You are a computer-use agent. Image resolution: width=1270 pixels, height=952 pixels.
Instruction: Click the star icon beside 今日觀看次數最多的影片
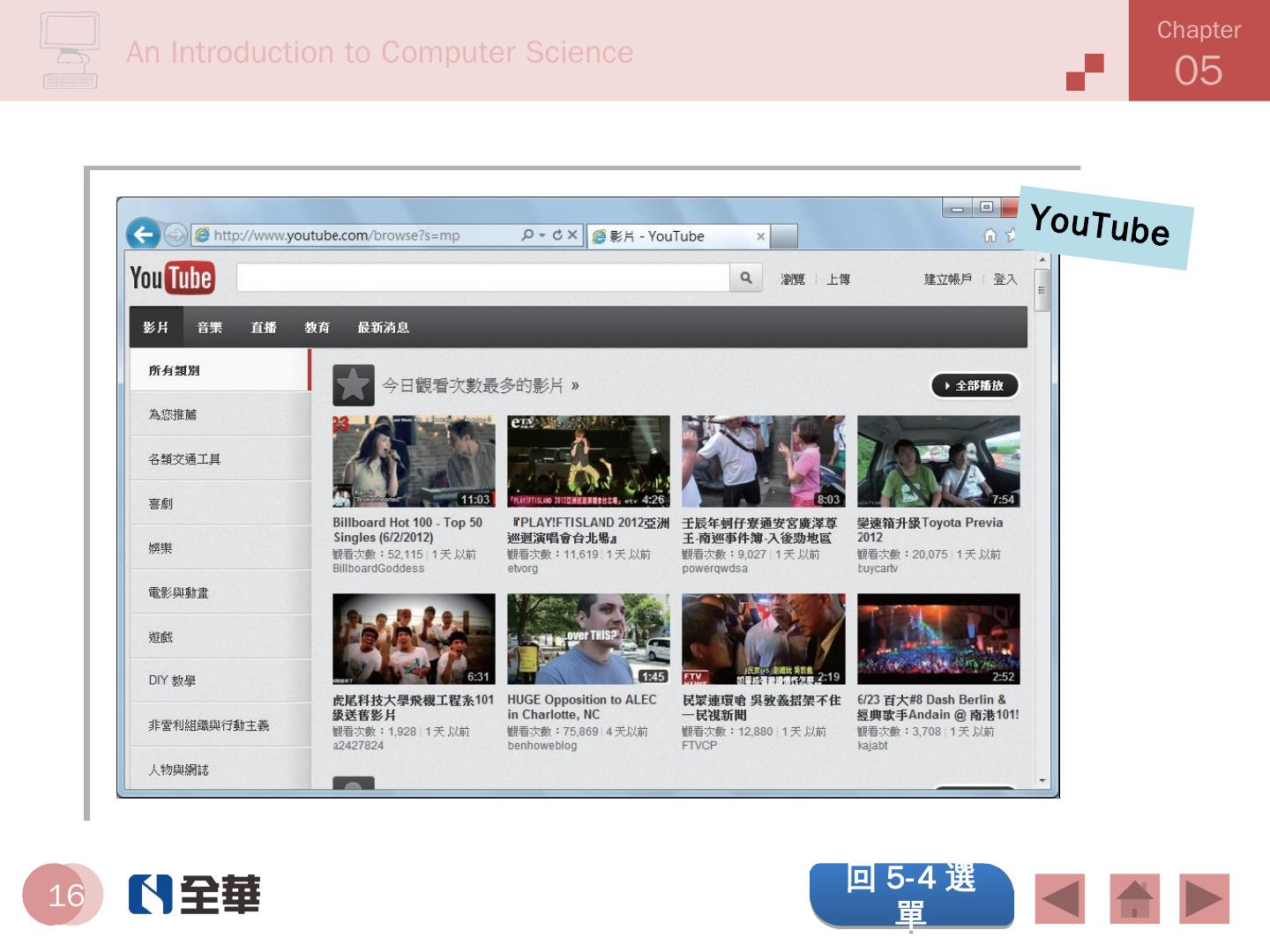click(x=353, y=385)
